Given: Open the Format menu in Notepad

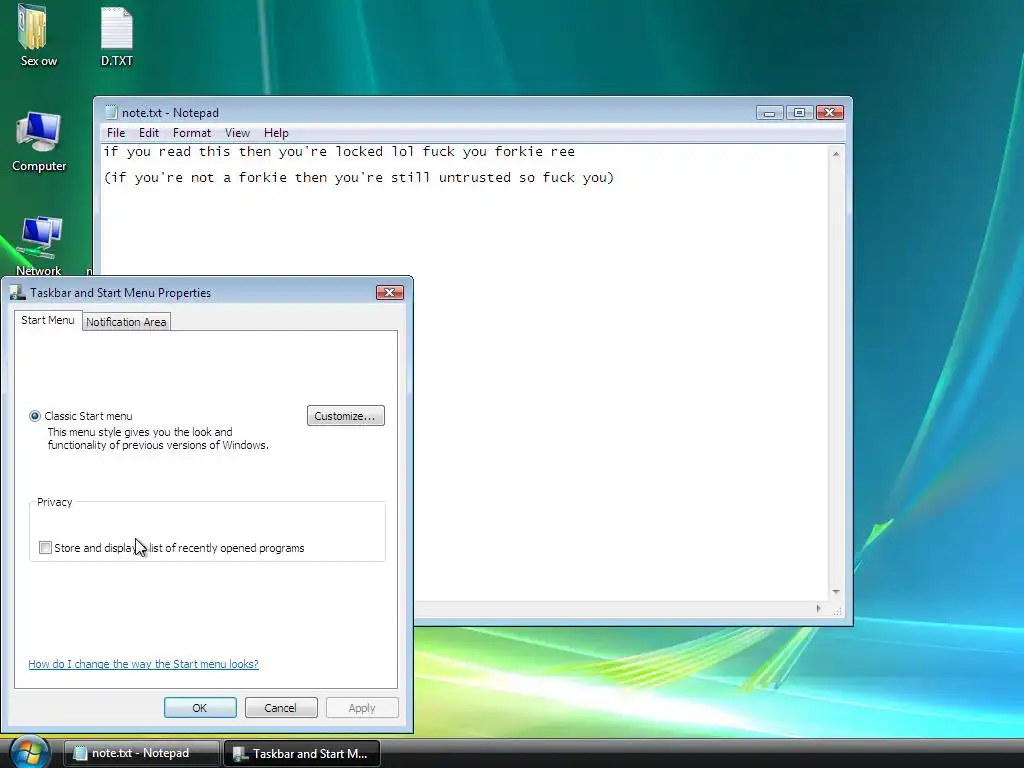Looking at the screenshot, I should [191, 133].
